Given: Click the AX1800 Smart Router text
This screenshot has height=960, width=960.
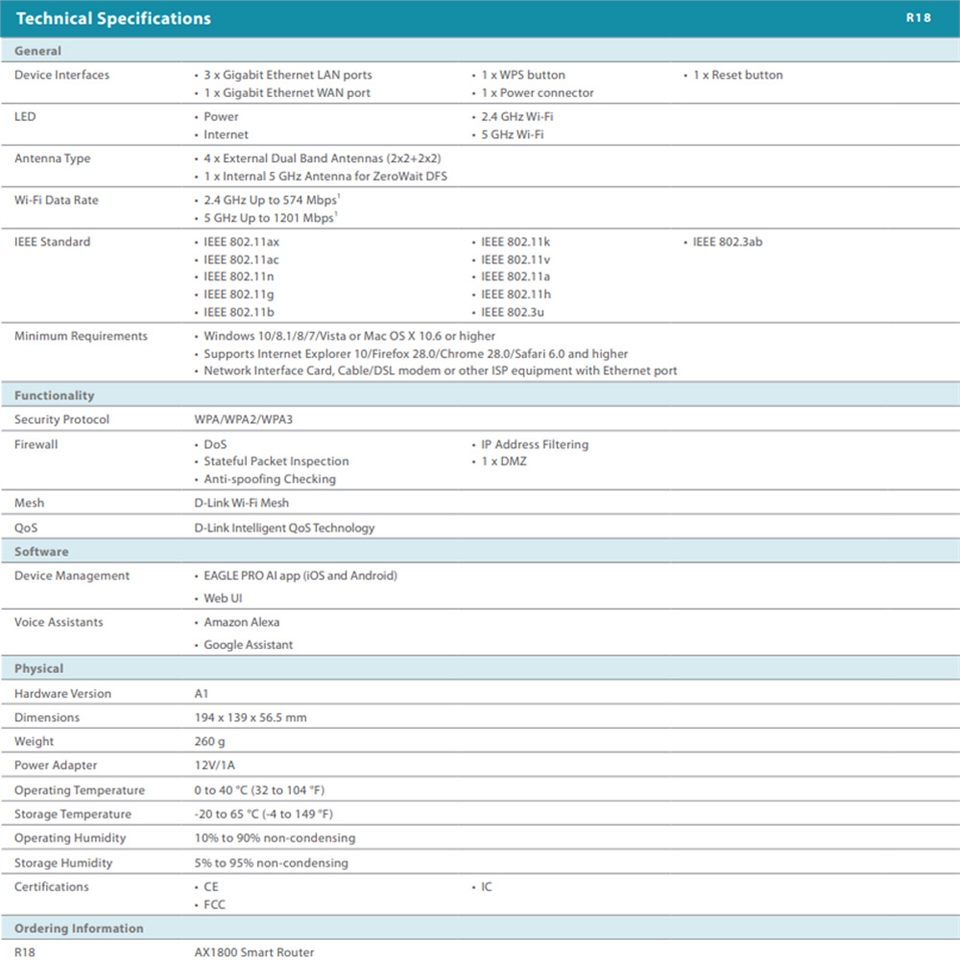Looking at the screenshot, I should (x=254, y=953).
